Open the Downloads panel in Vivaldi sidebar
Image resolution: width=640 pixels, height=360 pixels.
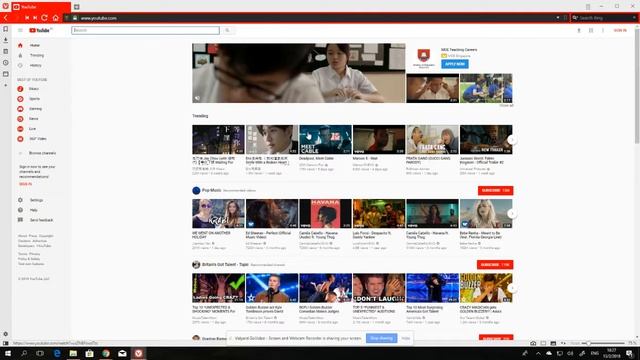pyautogui.click(x=6, y=40)
